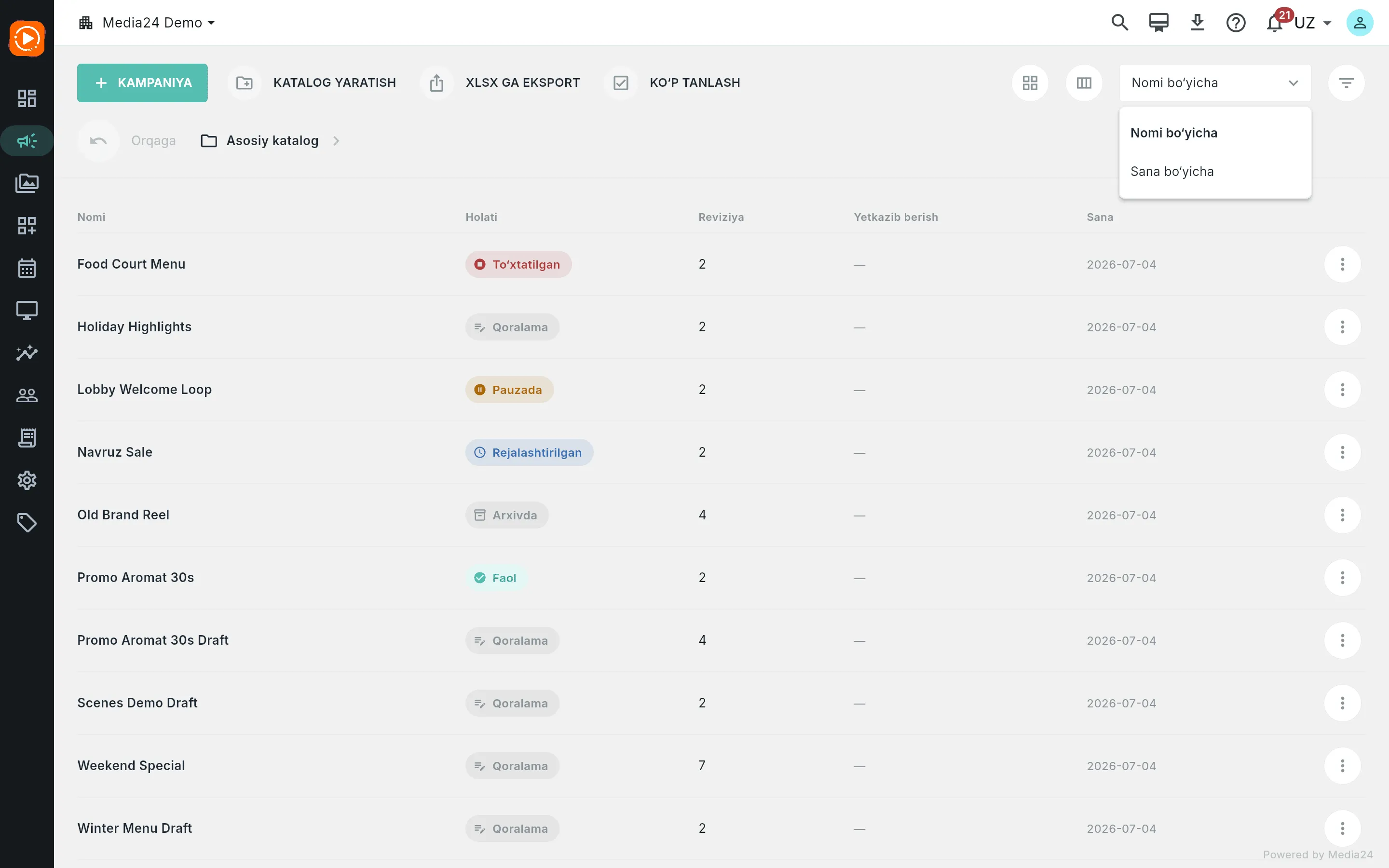Click the Nomi column header
The width and height of the screenshot is (1389, 868).
click(x=91, y=217)
